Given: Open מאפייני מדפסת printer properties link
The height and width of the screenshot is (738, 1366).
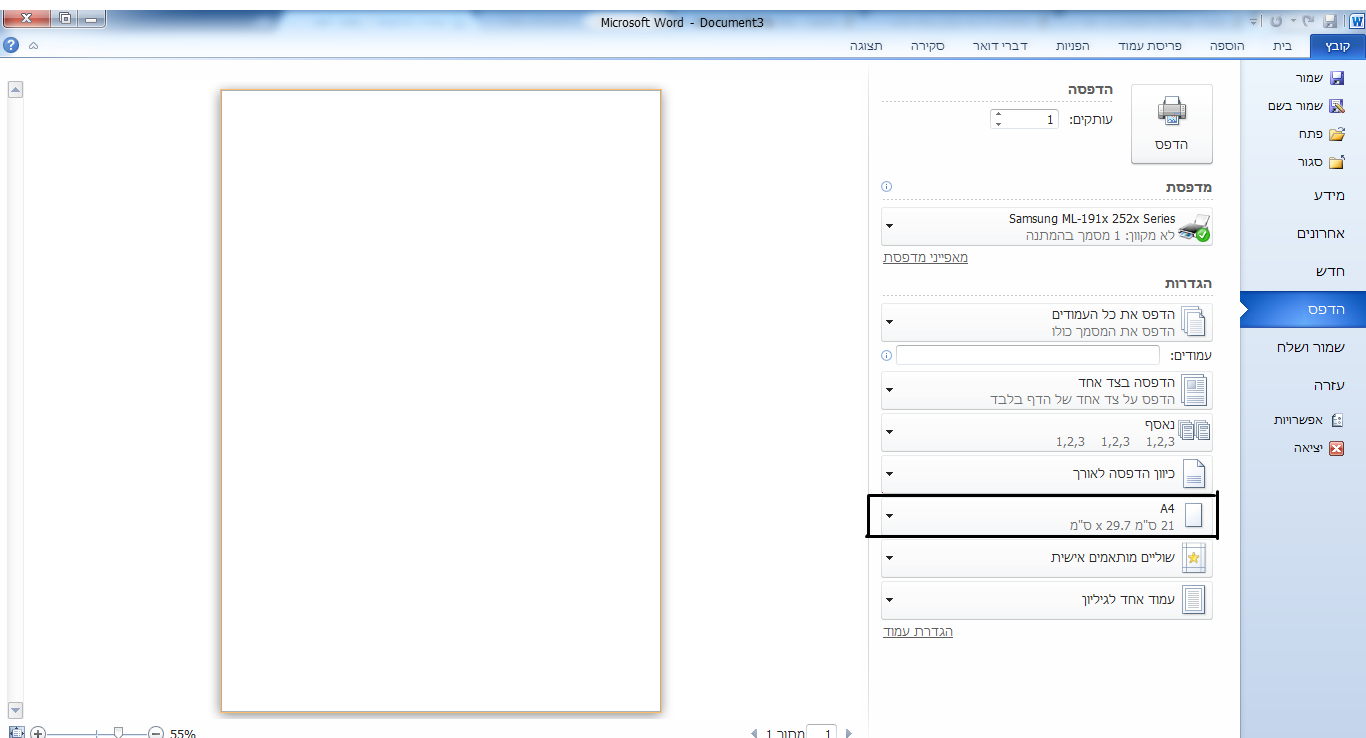Looking at the screenshot, I should pos(925,257).
